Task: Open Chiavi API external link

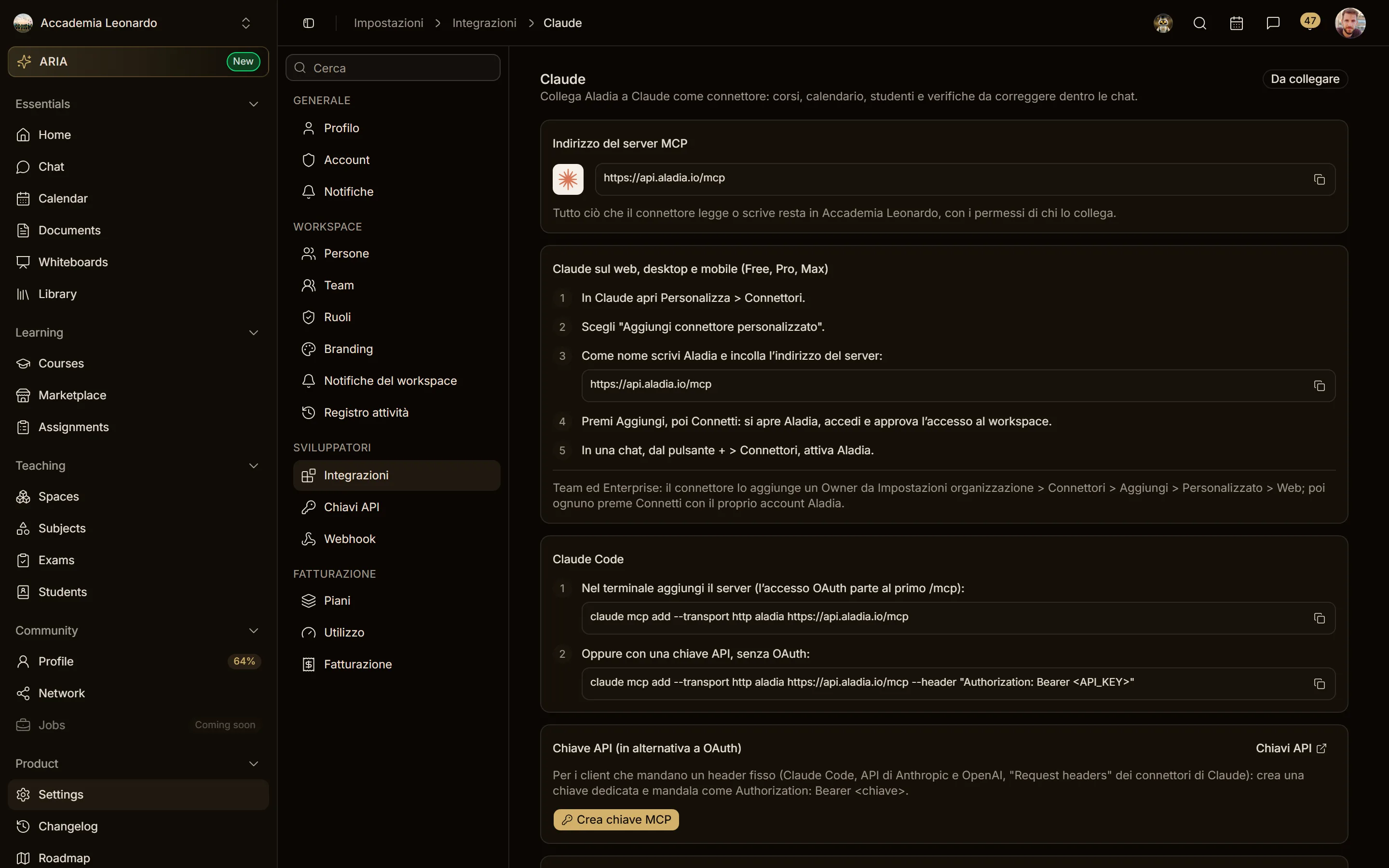Action: [x=1291, y=748]
